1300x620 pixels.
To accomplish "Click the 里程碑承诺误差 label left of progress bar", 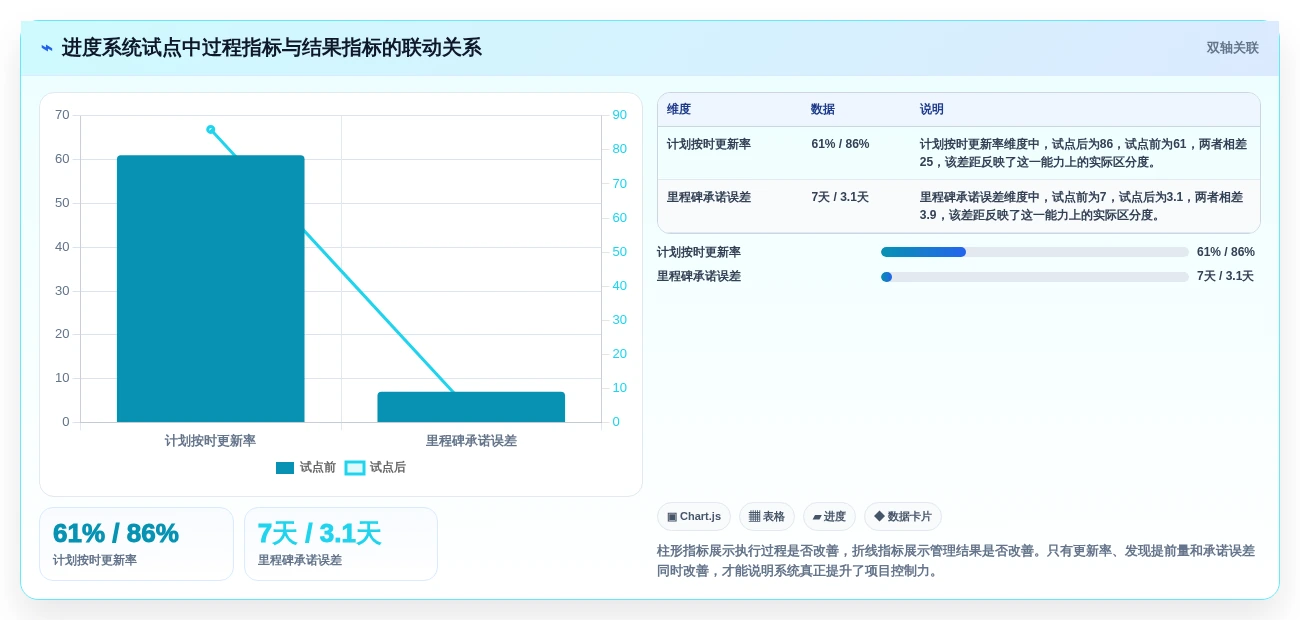I will pos(699,276).
